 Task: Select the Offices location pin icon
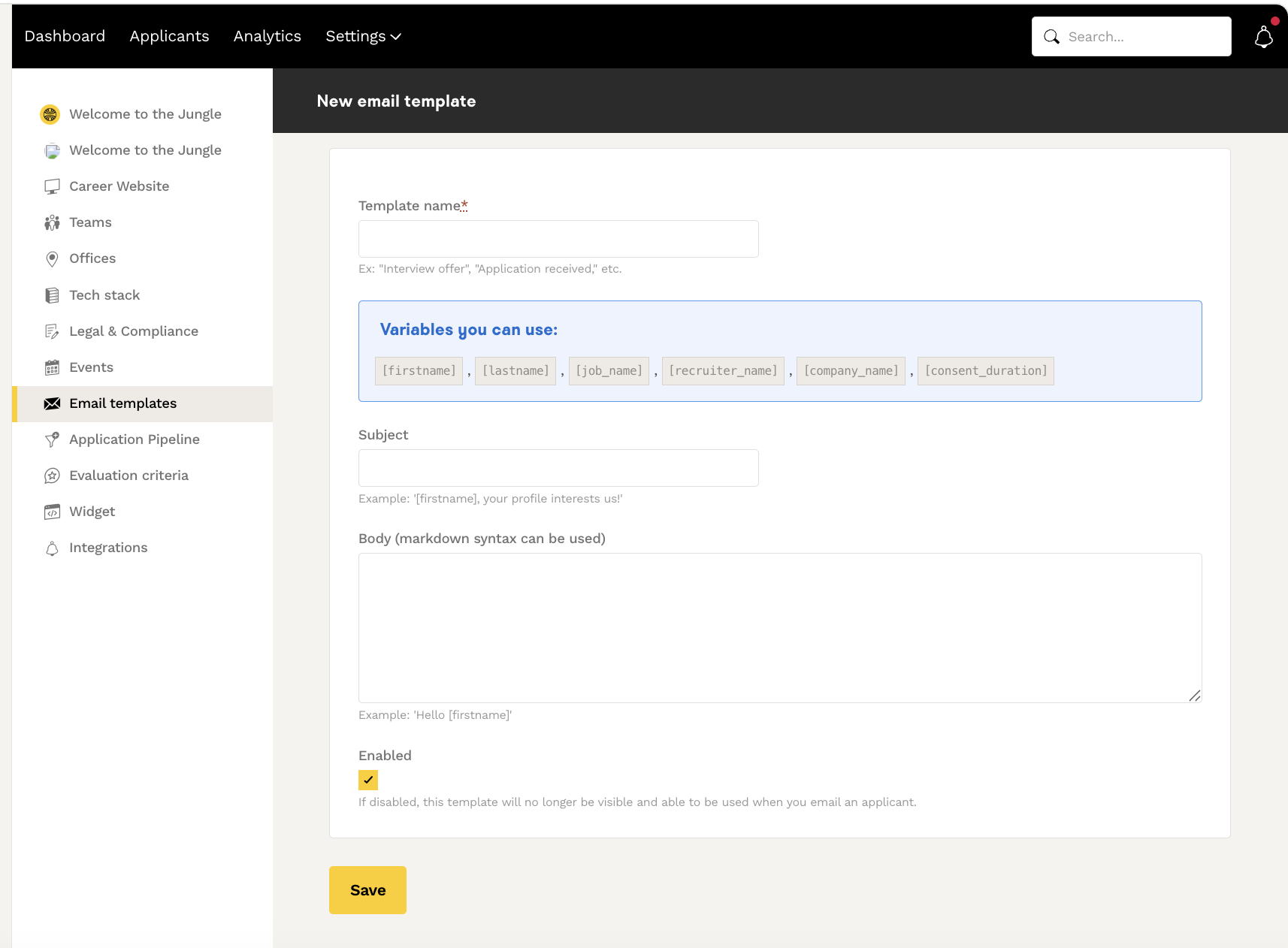52,259
